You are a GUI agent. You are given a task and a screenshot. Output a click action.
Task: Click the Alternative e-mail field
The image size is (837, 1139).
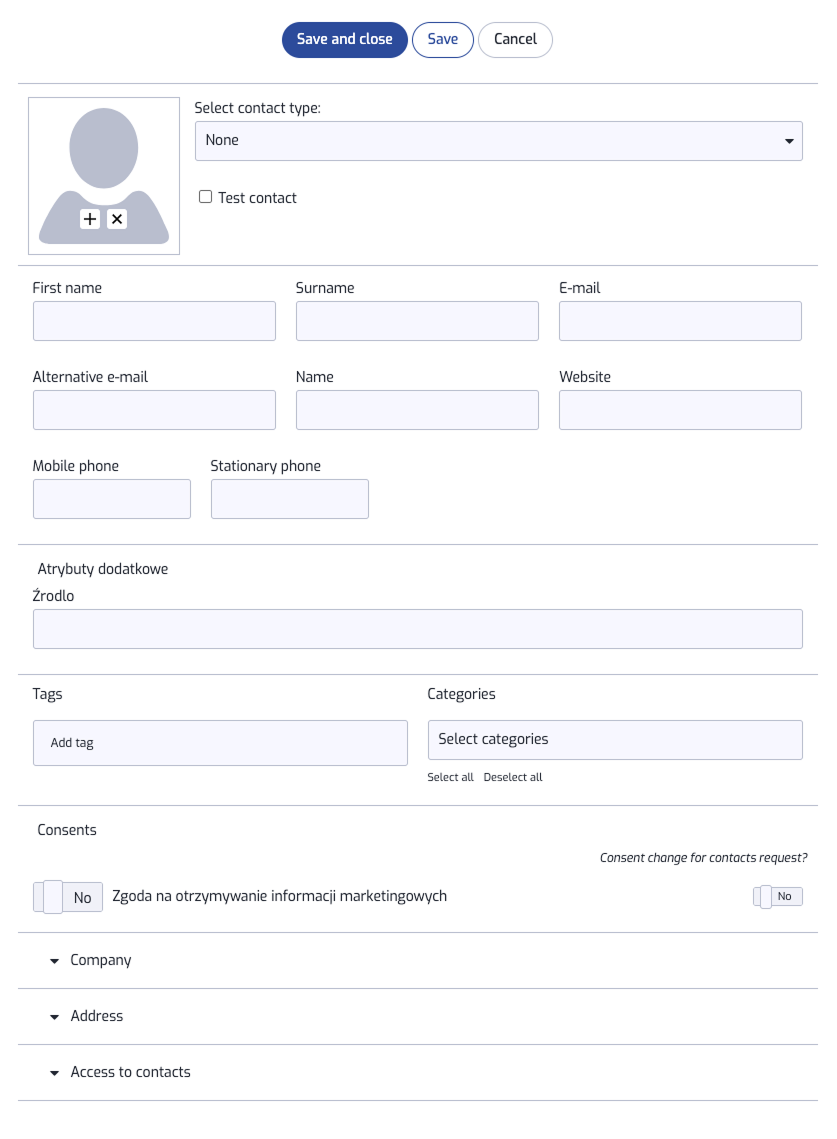click(154, 410)
